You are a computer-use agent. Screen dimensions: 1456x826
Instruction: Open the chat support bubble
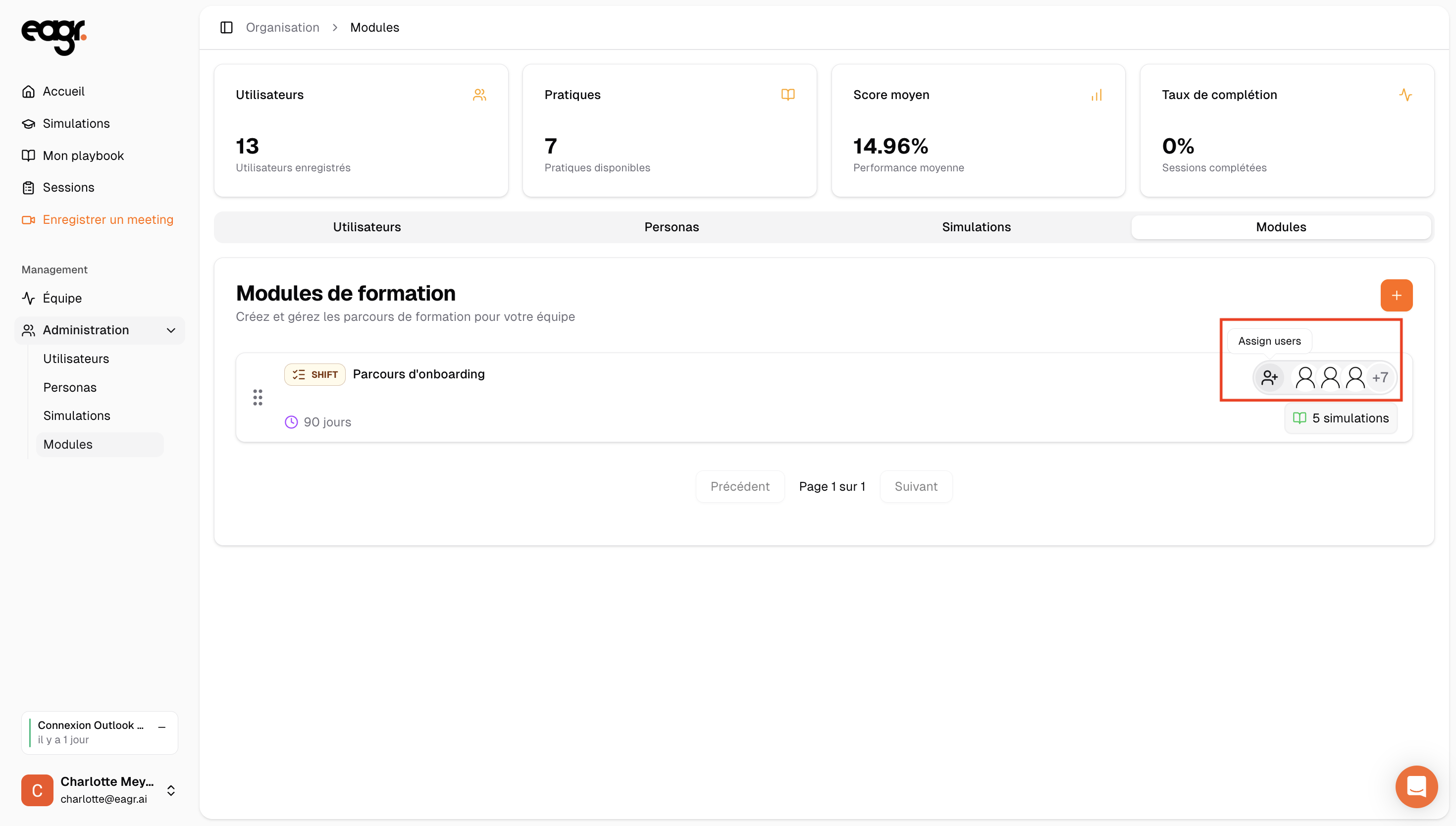(1416, 786)
